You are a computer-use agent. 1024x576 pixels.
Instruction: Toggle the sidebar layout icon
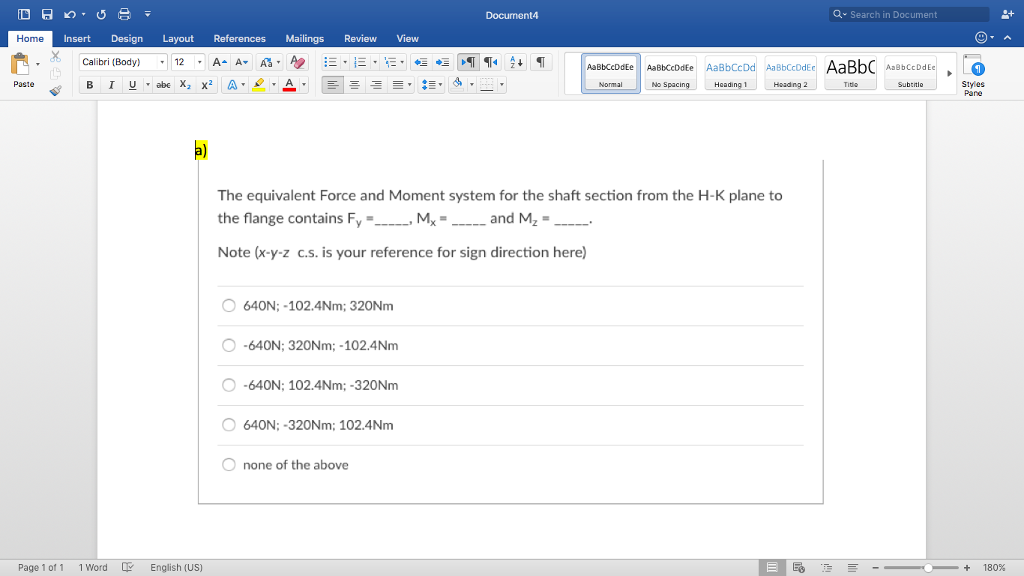click(x=24, y=14)
